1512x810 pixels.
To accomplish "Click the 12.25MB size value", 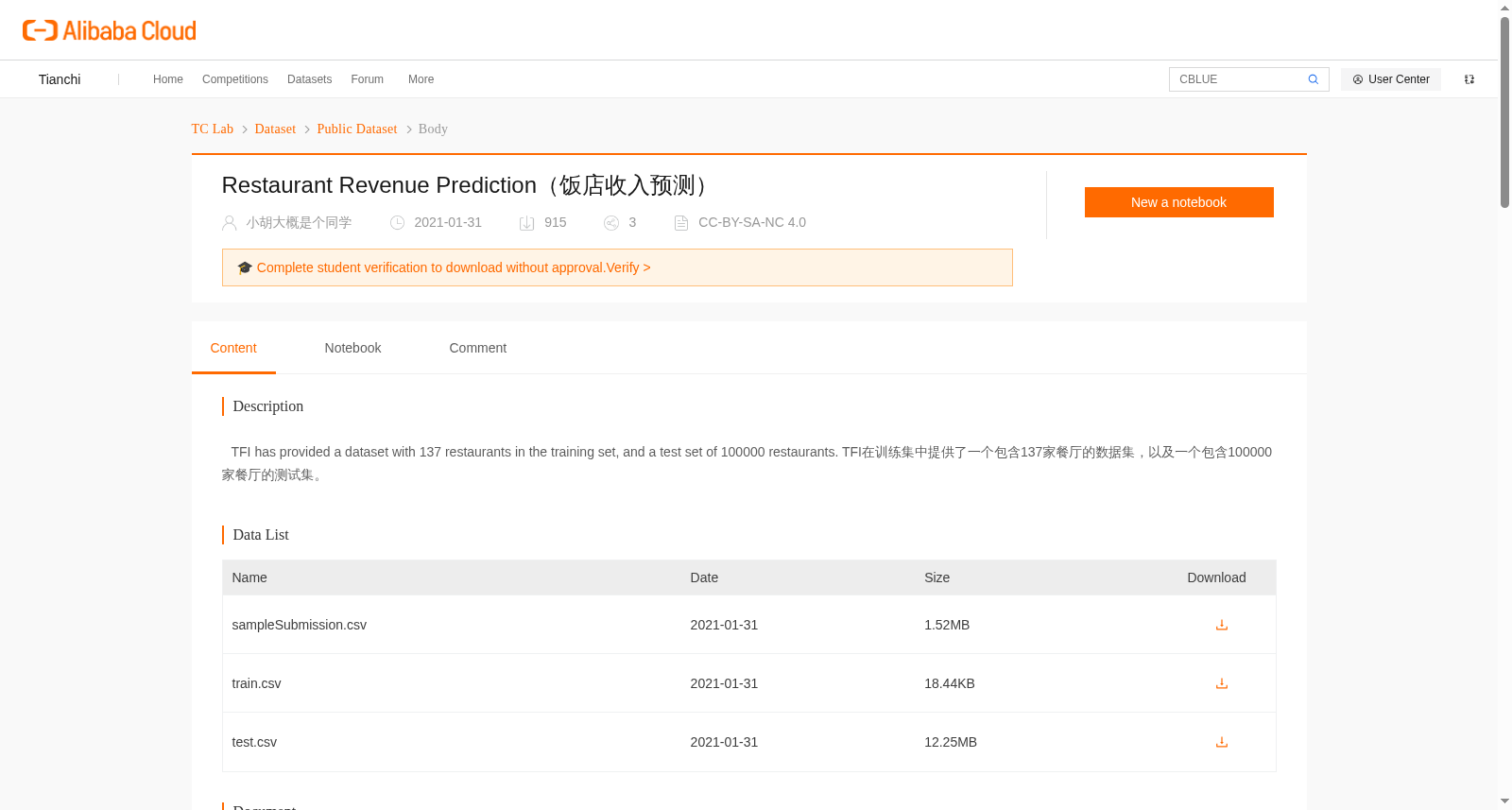I will point(951,742).
